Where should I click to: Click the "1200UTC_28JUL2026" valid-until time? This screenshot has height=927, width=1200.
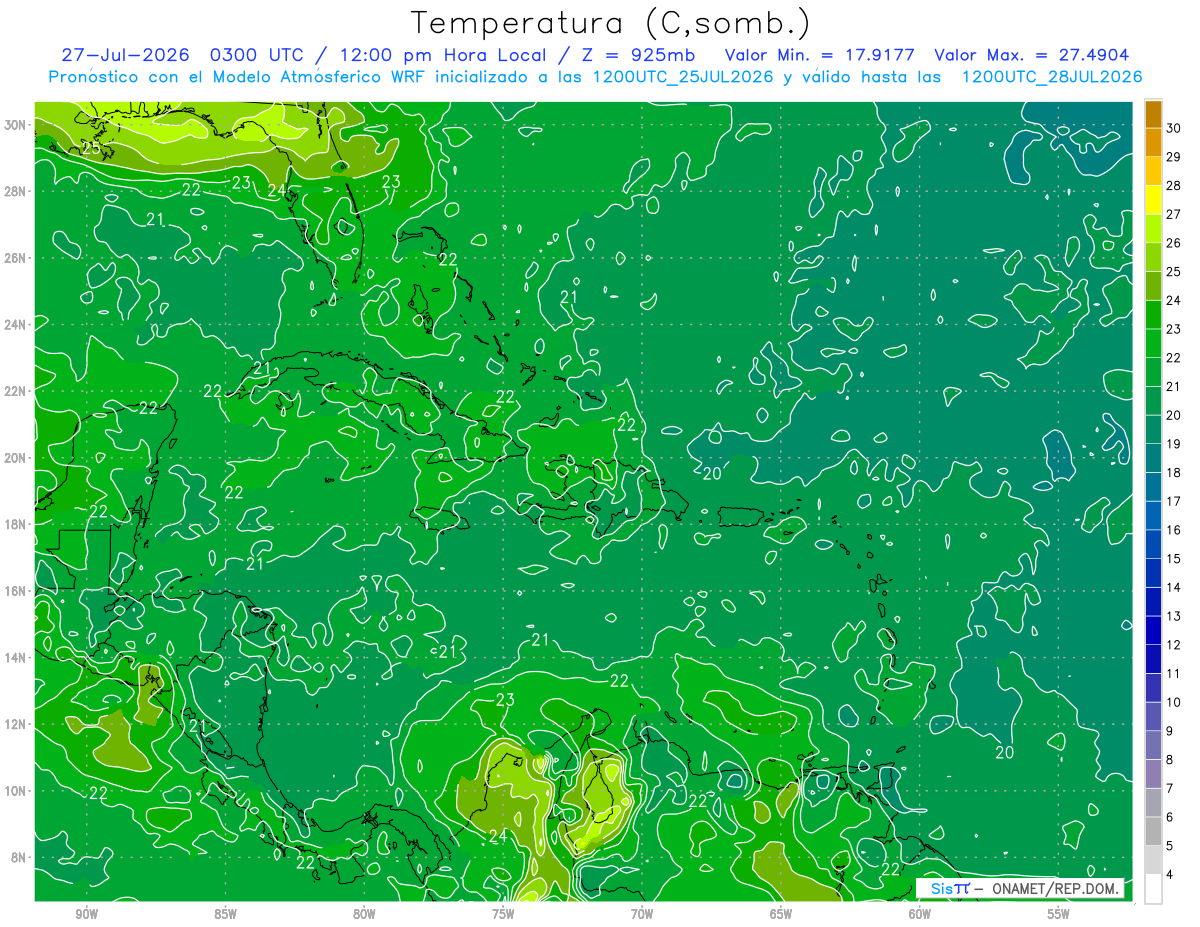coord(1052,77)
